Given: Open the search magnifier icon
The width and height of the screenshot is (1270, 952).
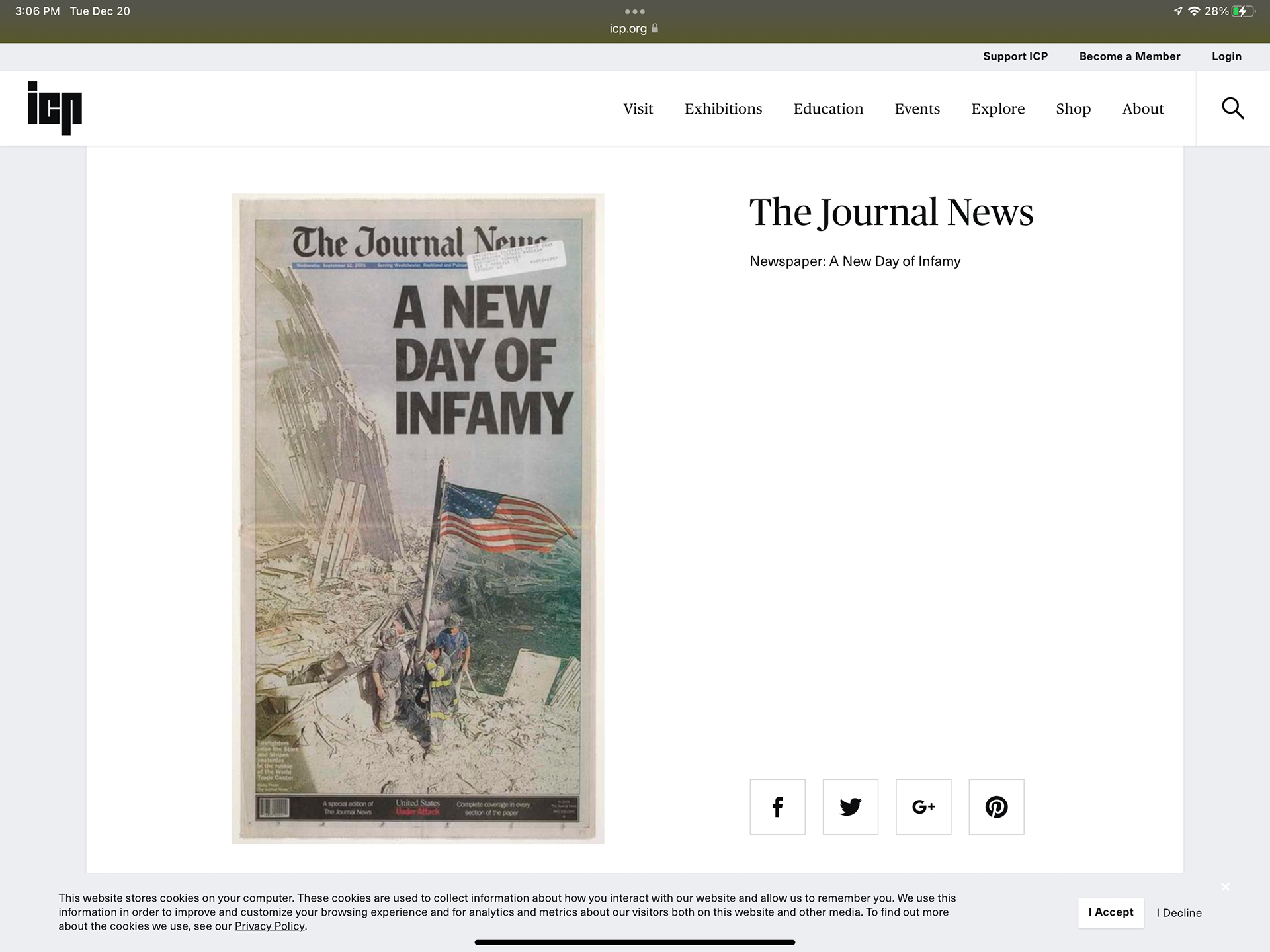Looking at the screenshot, I should (1232, 108).
